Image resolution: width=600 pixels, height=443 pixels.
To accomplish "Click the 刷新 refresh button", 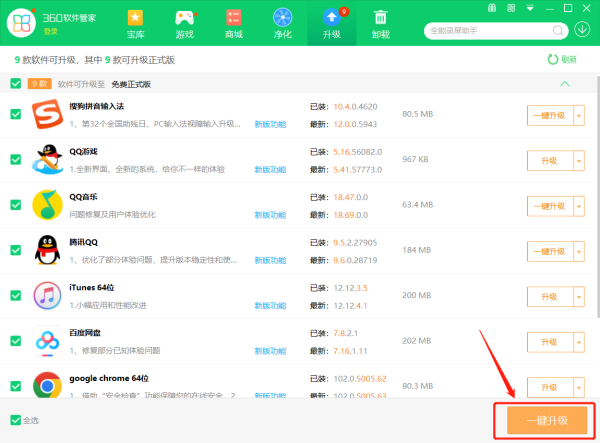I will coord(562,59).
